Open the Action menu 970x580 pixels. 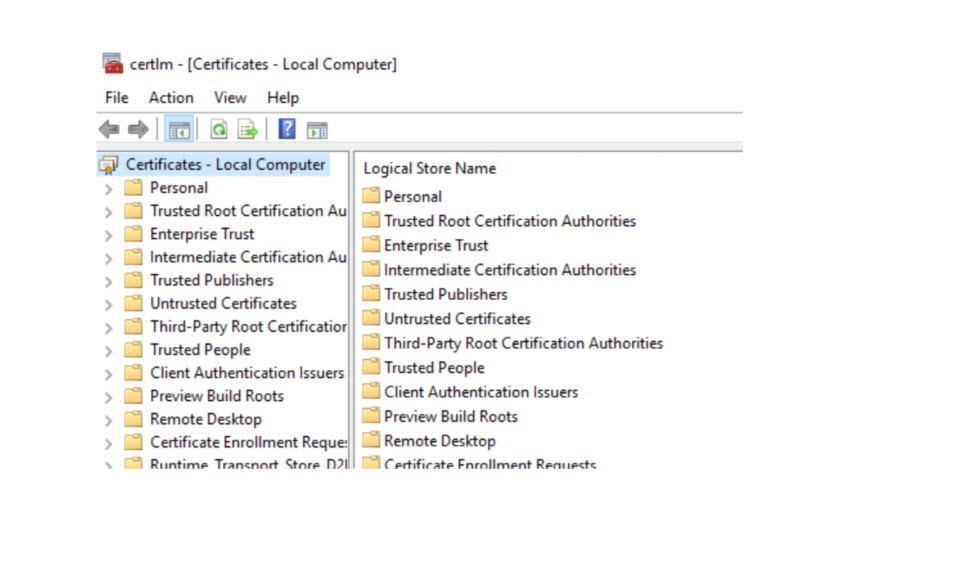click(x=171, y=97)
